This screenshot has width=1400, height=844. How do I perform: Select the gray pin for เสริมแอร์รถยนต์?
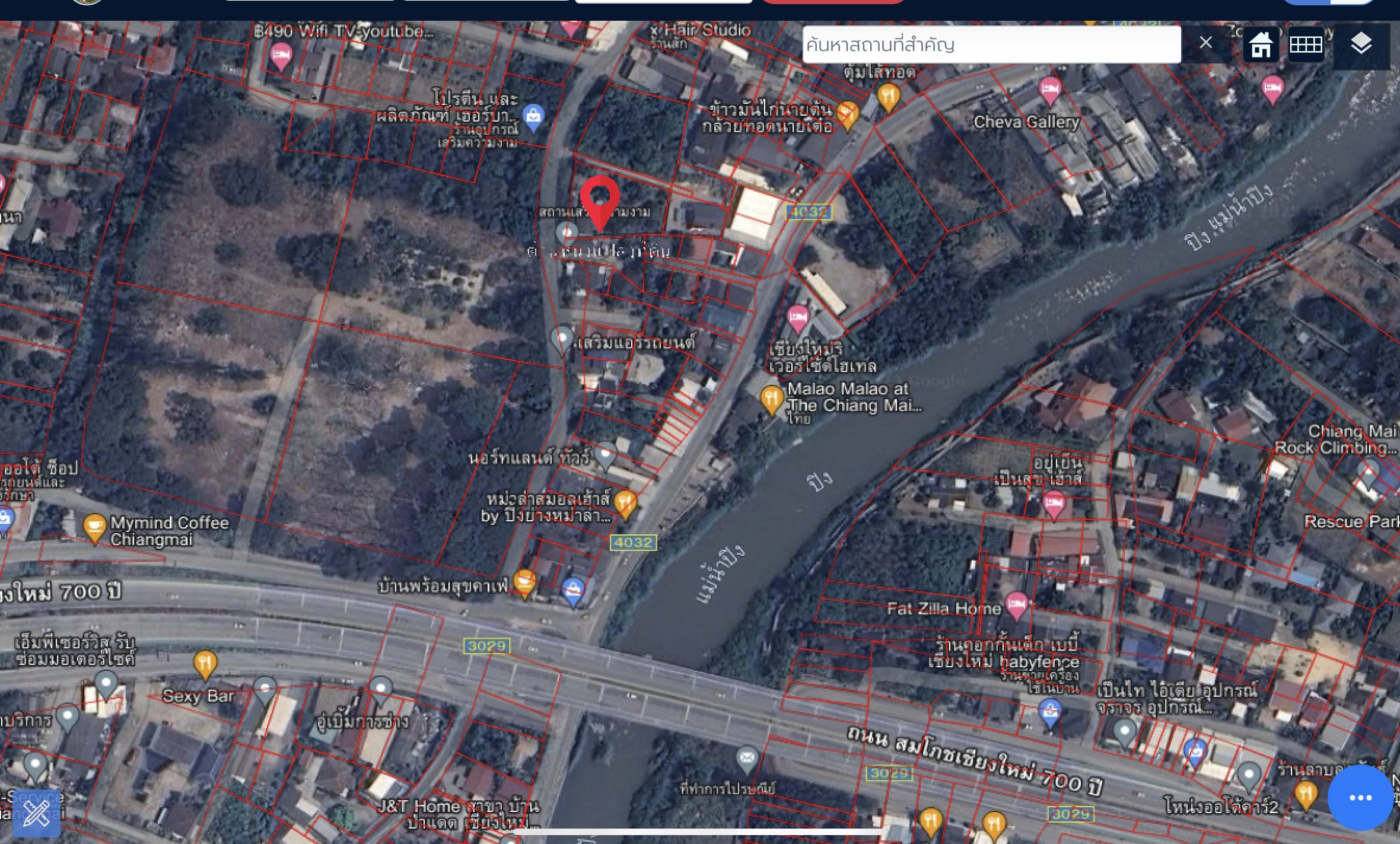(x=562, y=340)
